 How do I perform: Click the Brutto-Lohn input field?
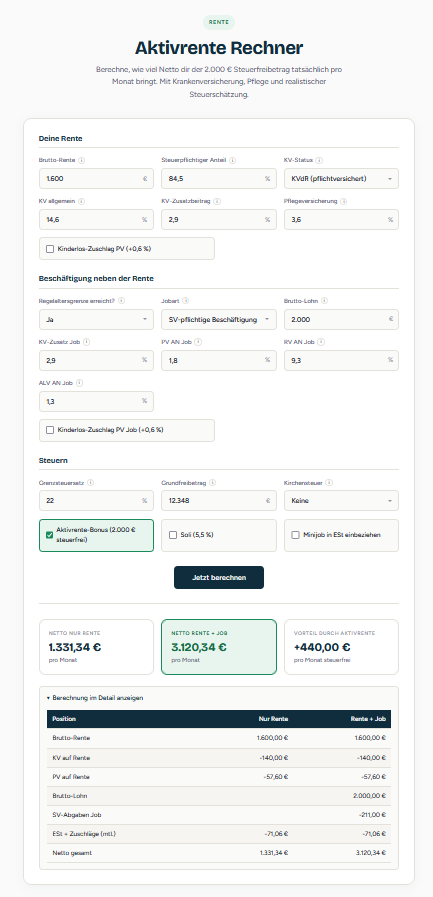[341, 319]
